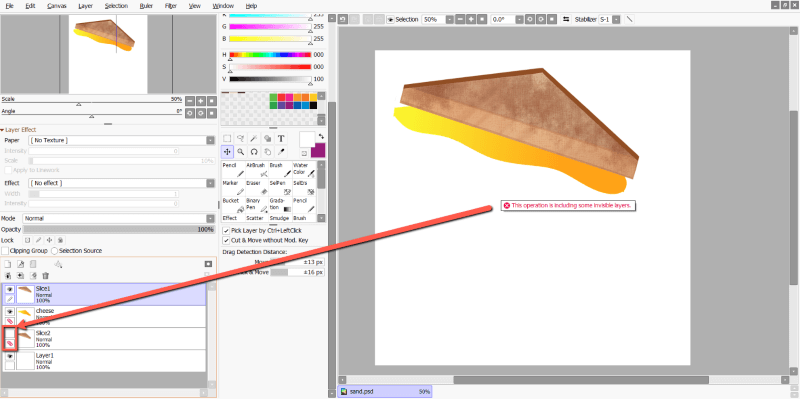Screen dimensions: 800x399
Task: Flip the canvas view horizontally
Action: (566, 19)
